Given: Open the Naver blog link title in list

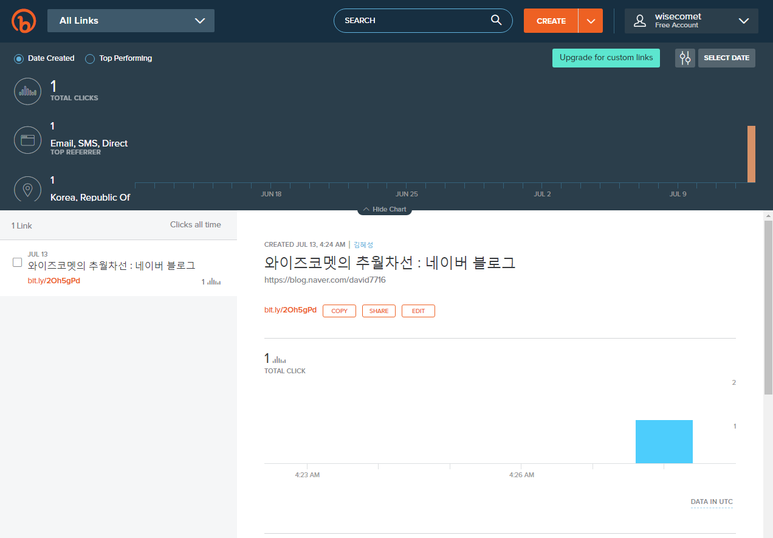Looking at the screenshot, I should tap(111, 266).
